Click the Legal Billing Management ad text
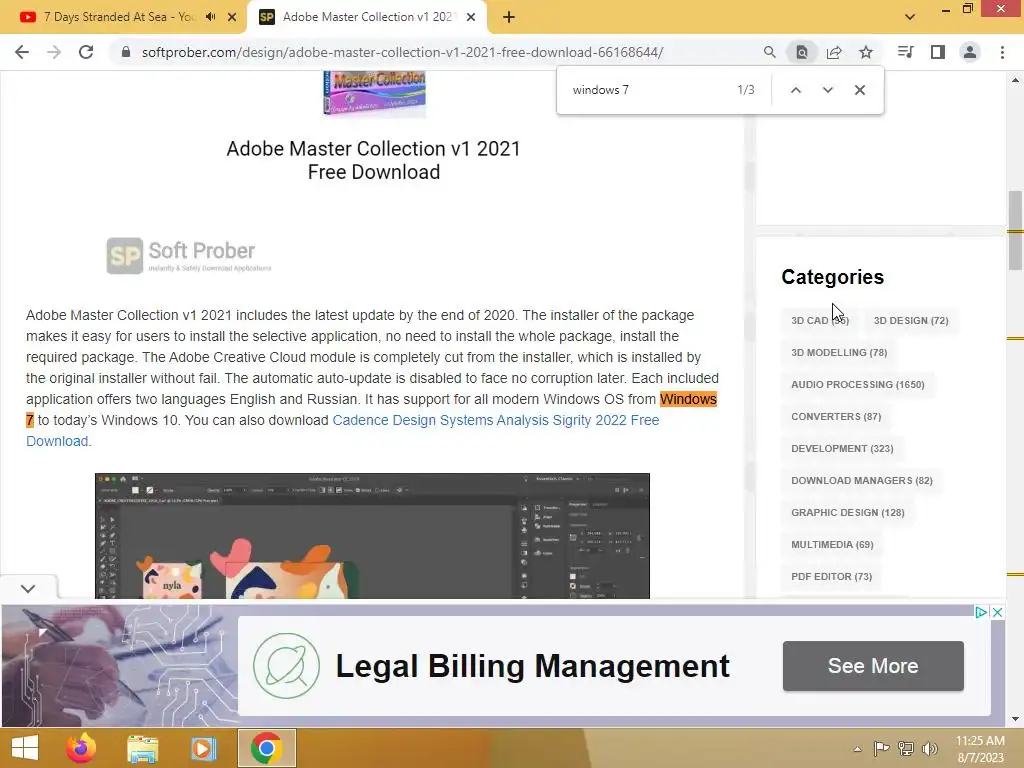This screenshot has width=1024, height=768. click(x=532, y=666)
